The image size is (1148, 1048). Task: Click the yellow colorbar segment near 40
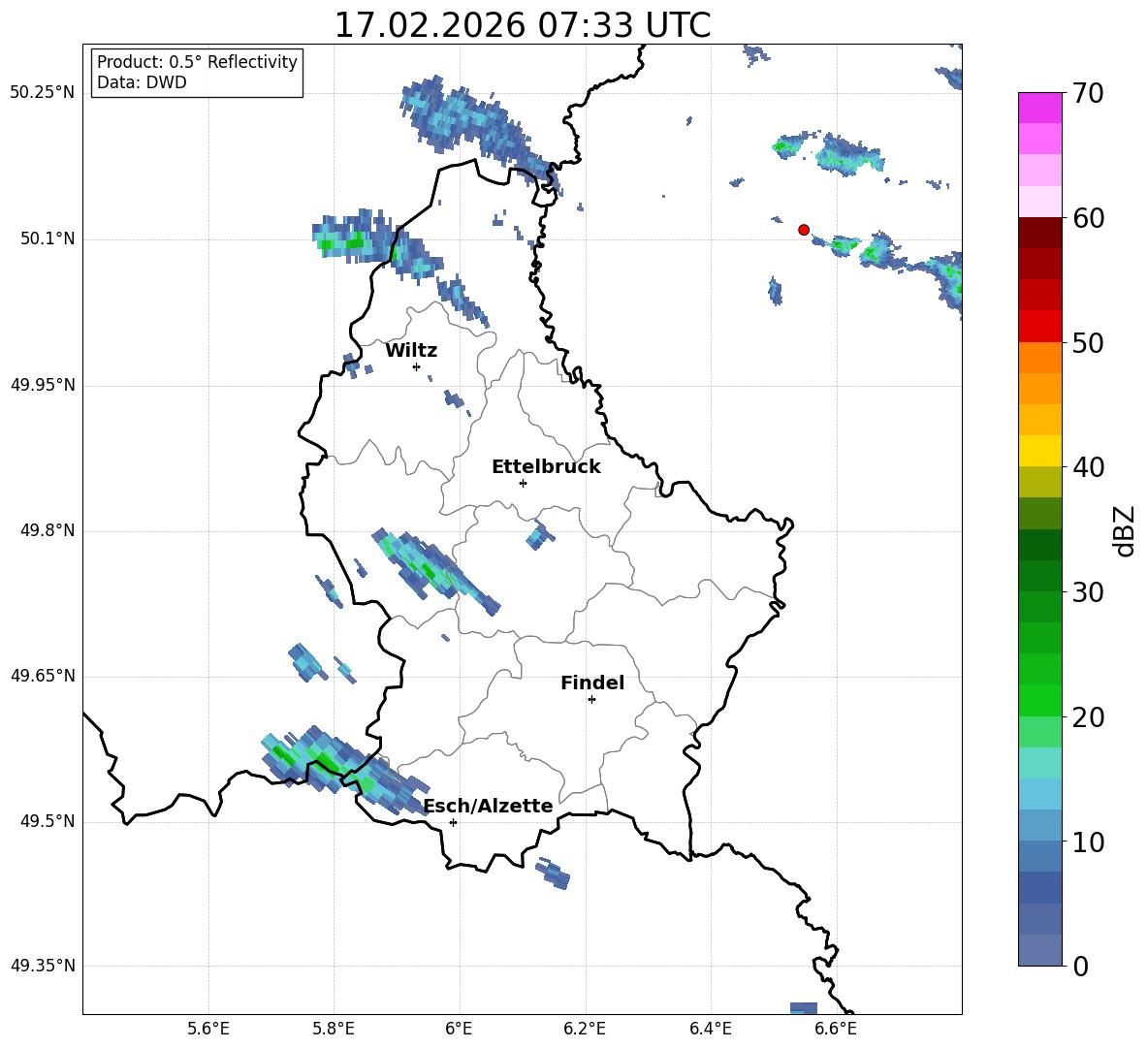(x=1039, y=451)
